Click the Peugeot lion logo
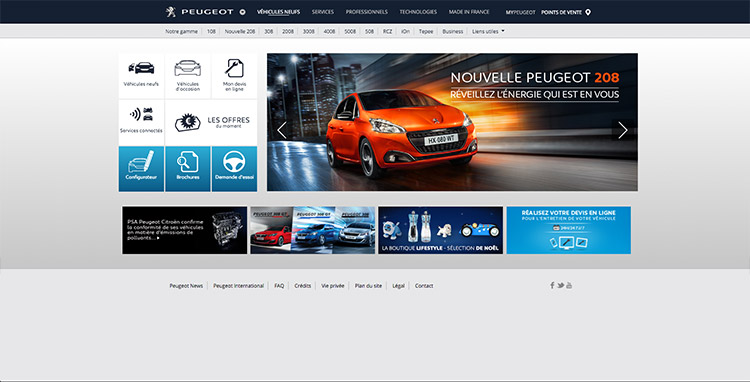This screenshot has width=750, height=382. point(171,12)
